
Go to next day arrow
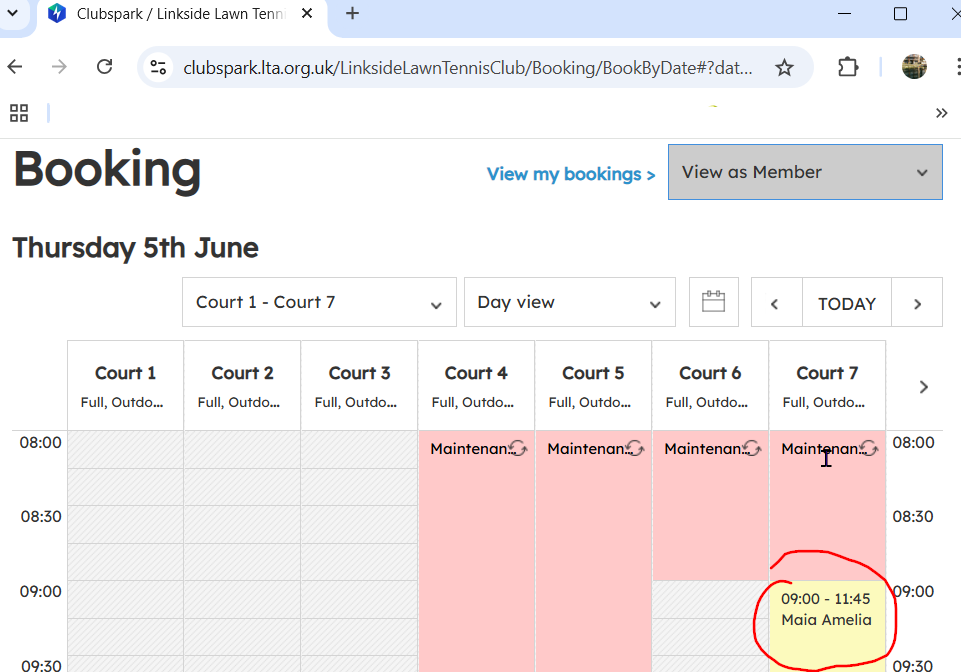(917, 303)
